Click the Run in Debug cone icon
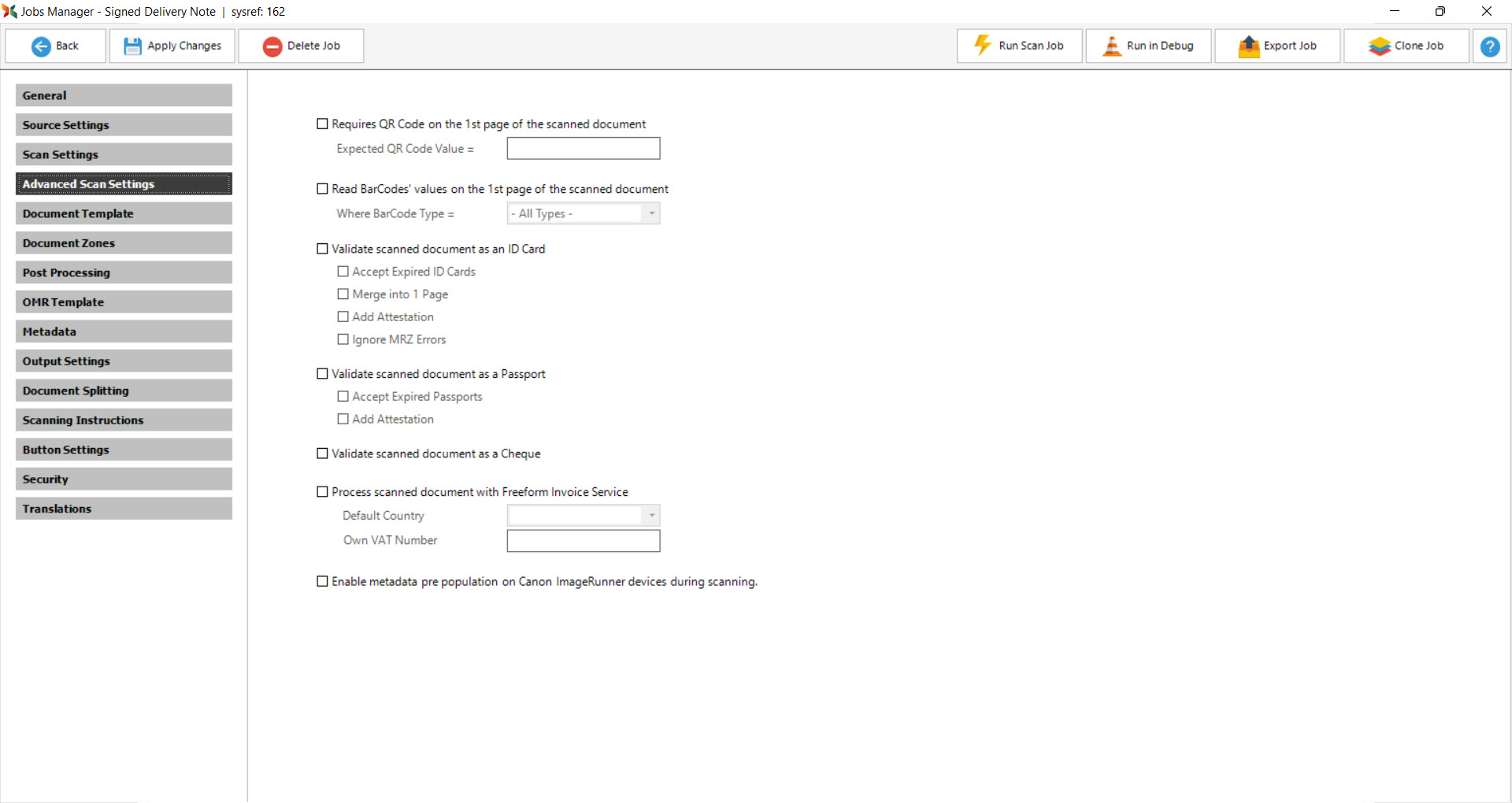Viewport: 1512px width, 803px height. pyautogui.click(x=1111, y=46)
